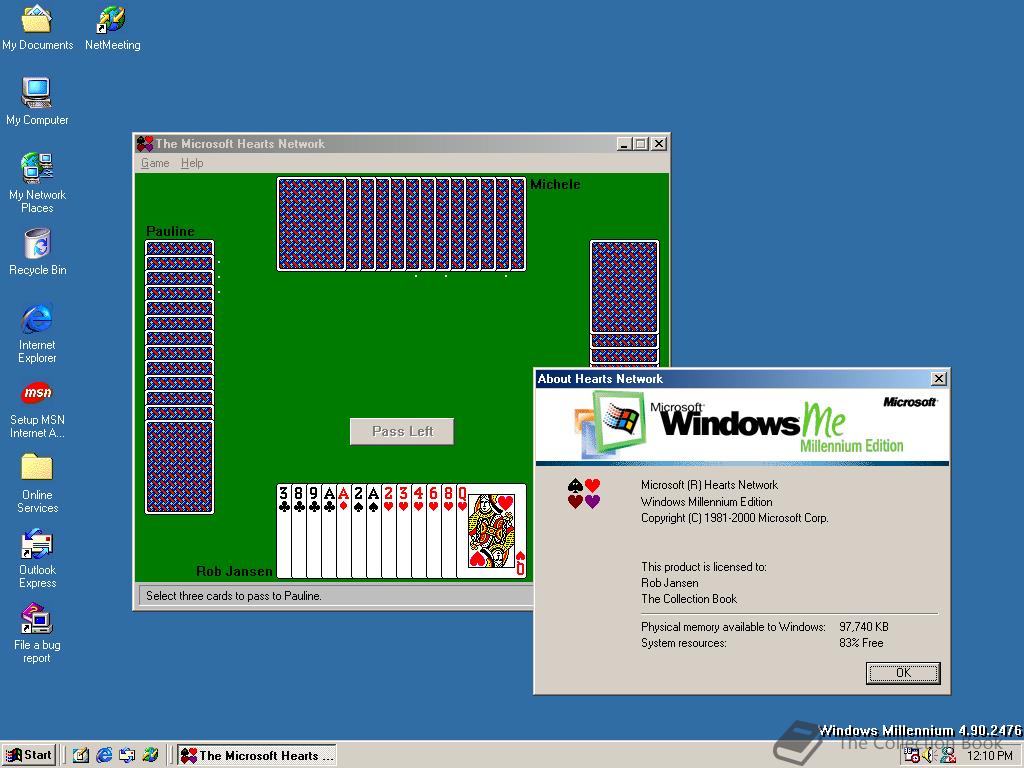The height and width of the screenshot is (768, 1024).
Task: Click the 'The Collection Book' license line
Action: coord(688,599)
